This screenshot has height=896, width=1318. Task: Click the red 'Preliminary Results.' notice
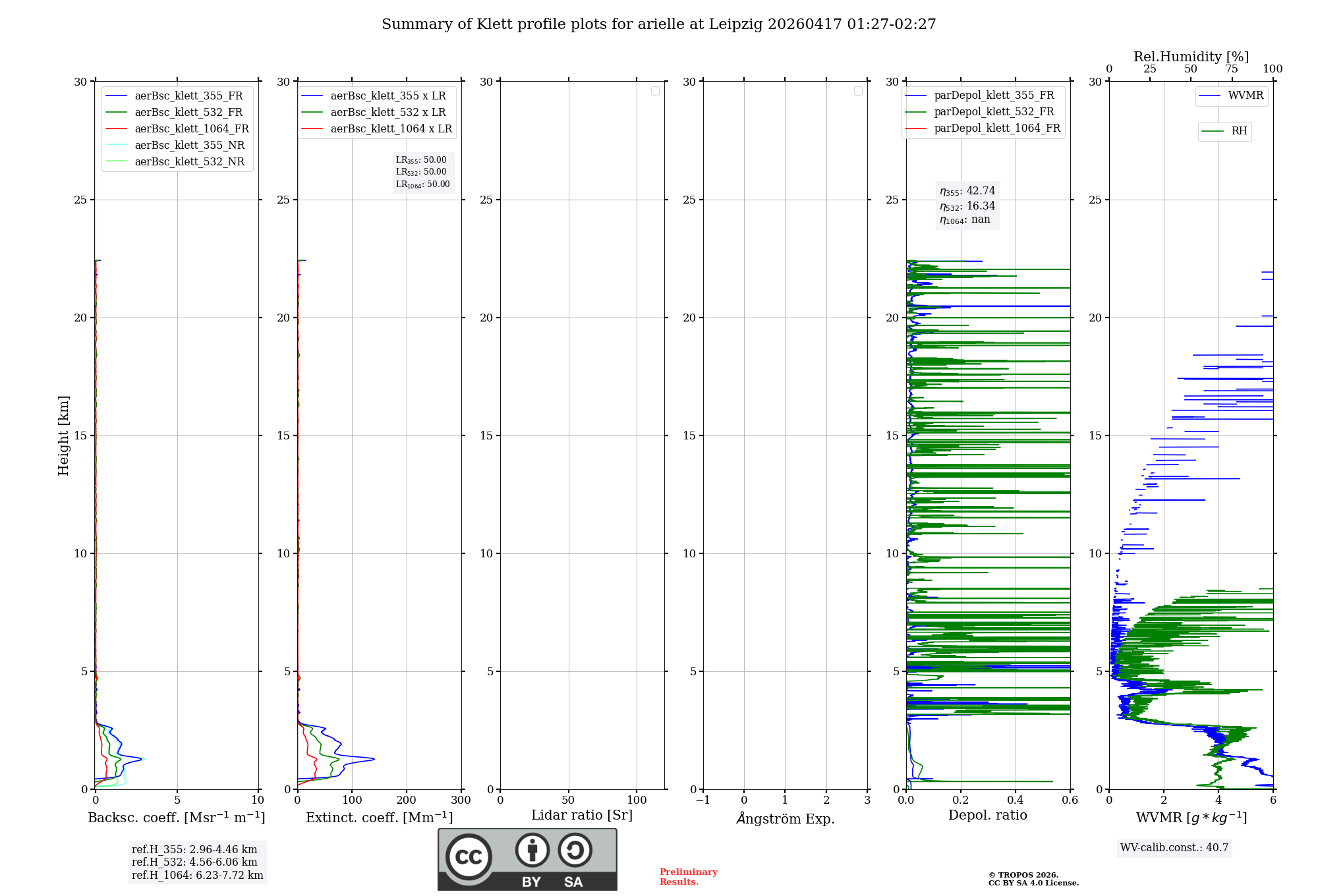(x=689, y=877)
